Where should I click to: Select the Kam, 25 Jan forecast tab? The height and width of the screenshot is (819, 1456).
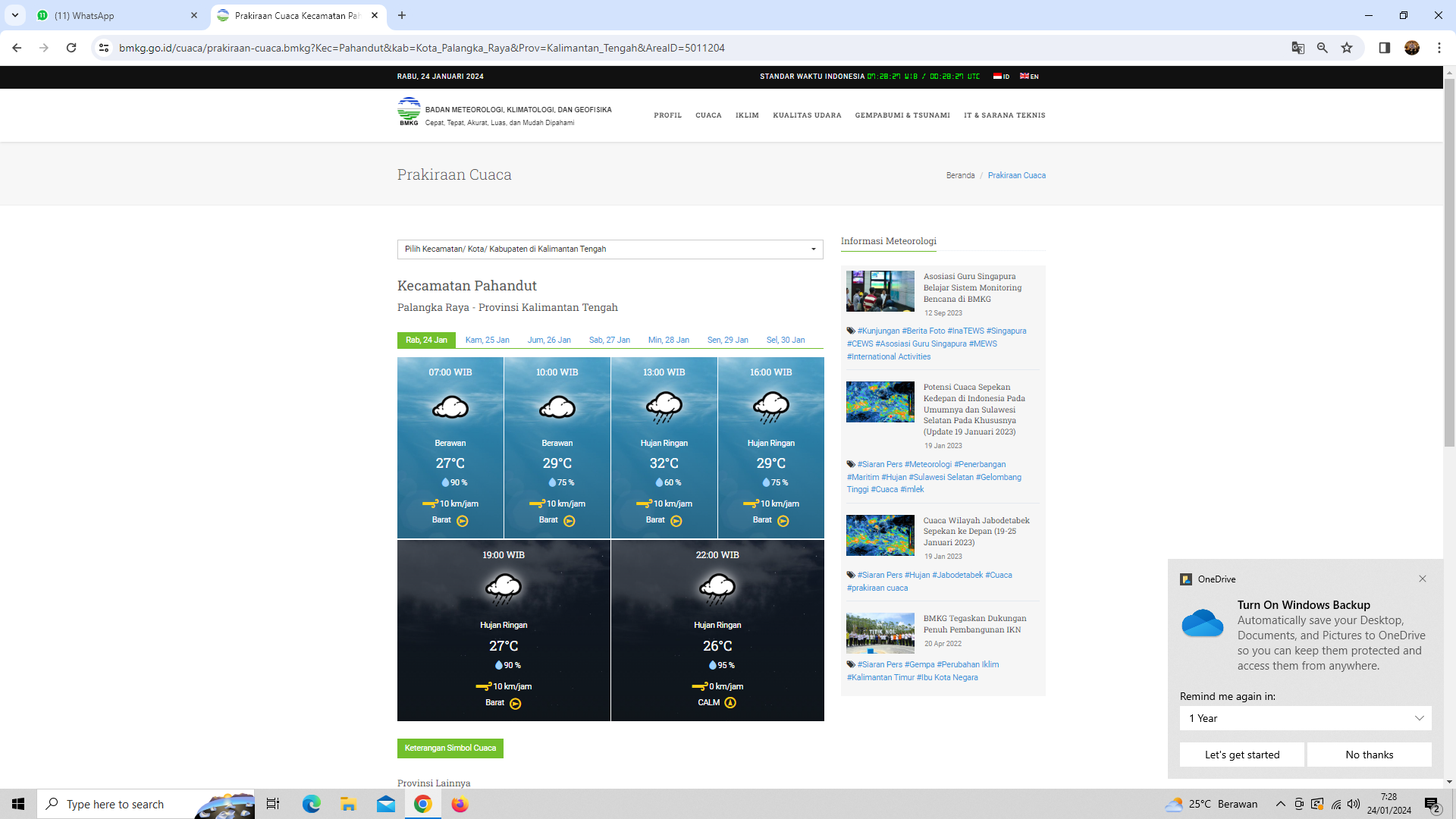pos(487,340)
